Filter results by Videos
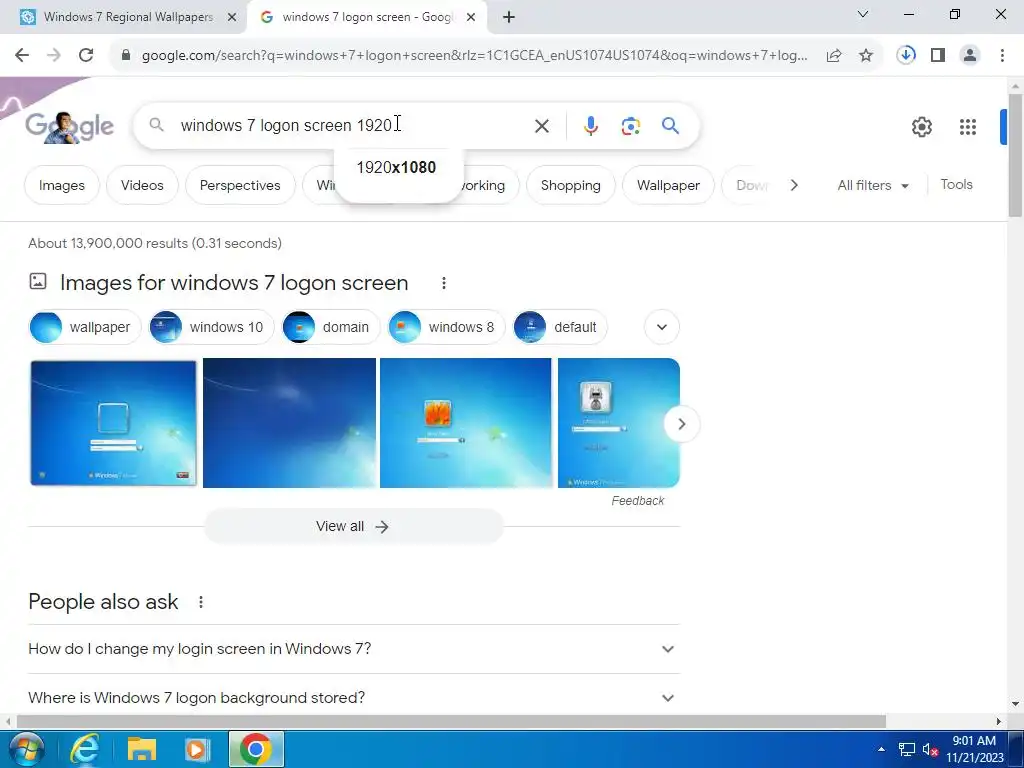Image resolution: width=1024 pixels, height=768 pixels. coord(142,185)
